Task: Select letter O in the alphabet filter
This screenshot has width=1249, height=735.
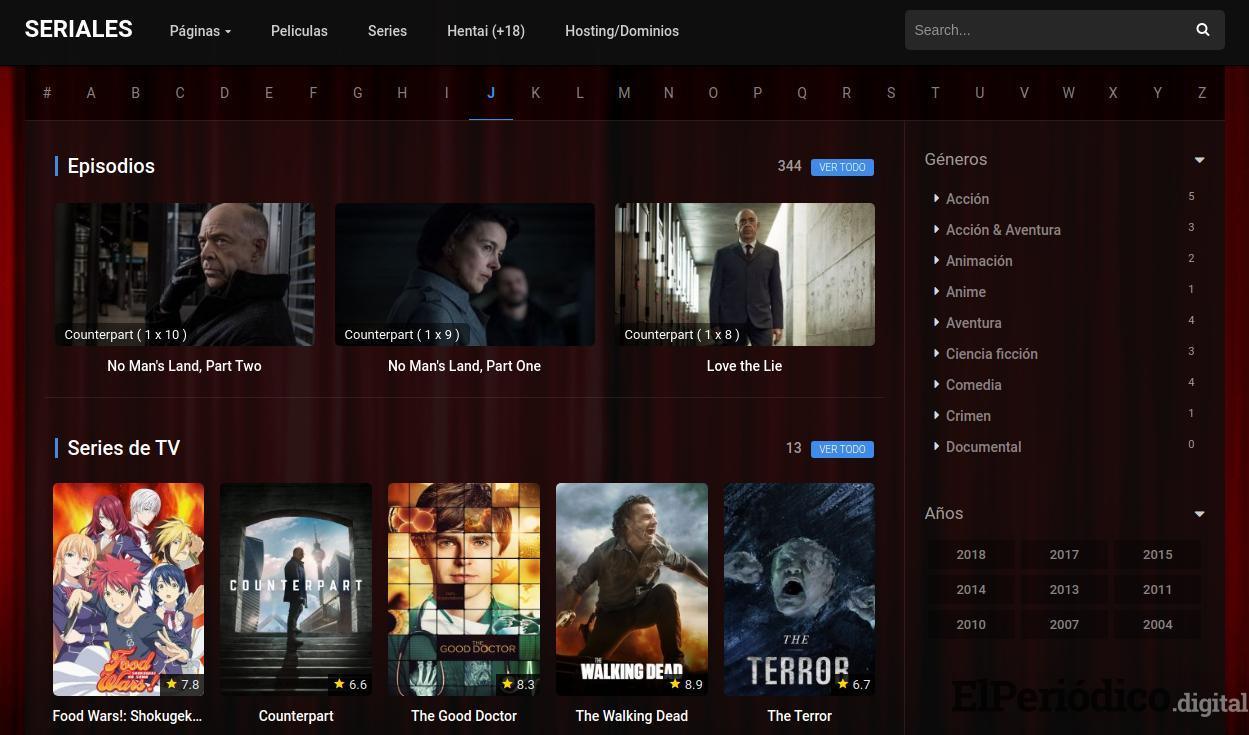Action: (713, 93)
